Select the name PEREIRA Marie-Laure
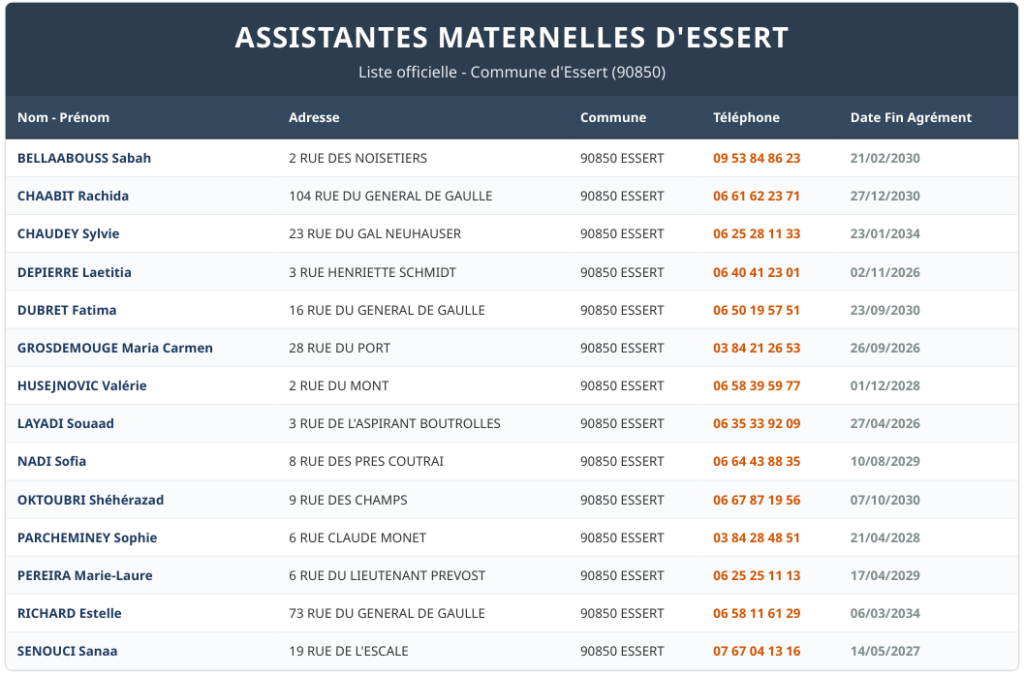 click(x=85, y=576)
